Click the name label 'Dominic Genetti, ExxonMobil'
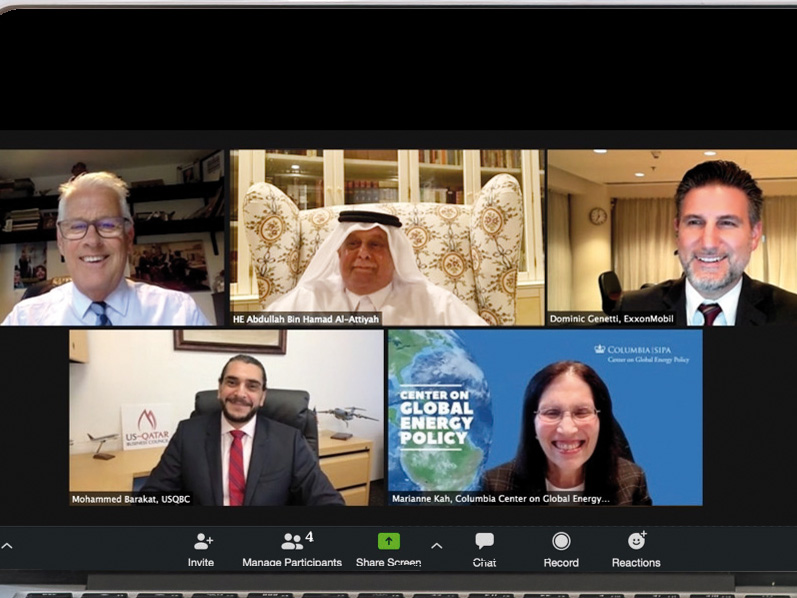 coord(611,319)
